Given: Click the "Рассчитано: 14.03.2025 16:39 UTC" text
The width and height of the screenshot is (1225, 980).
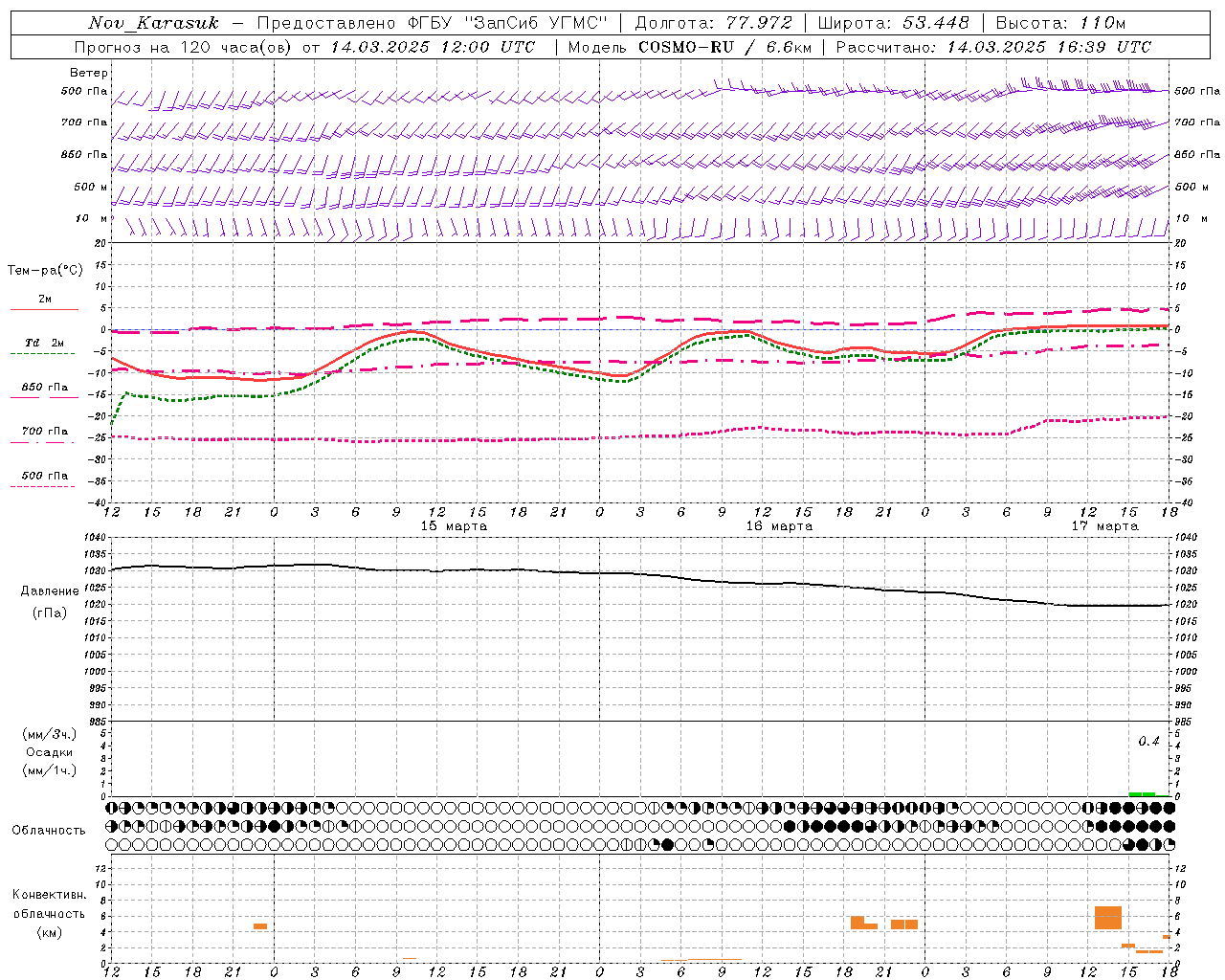Looking at the screenshot, I should pyautogui.click(x=993, y=47).
